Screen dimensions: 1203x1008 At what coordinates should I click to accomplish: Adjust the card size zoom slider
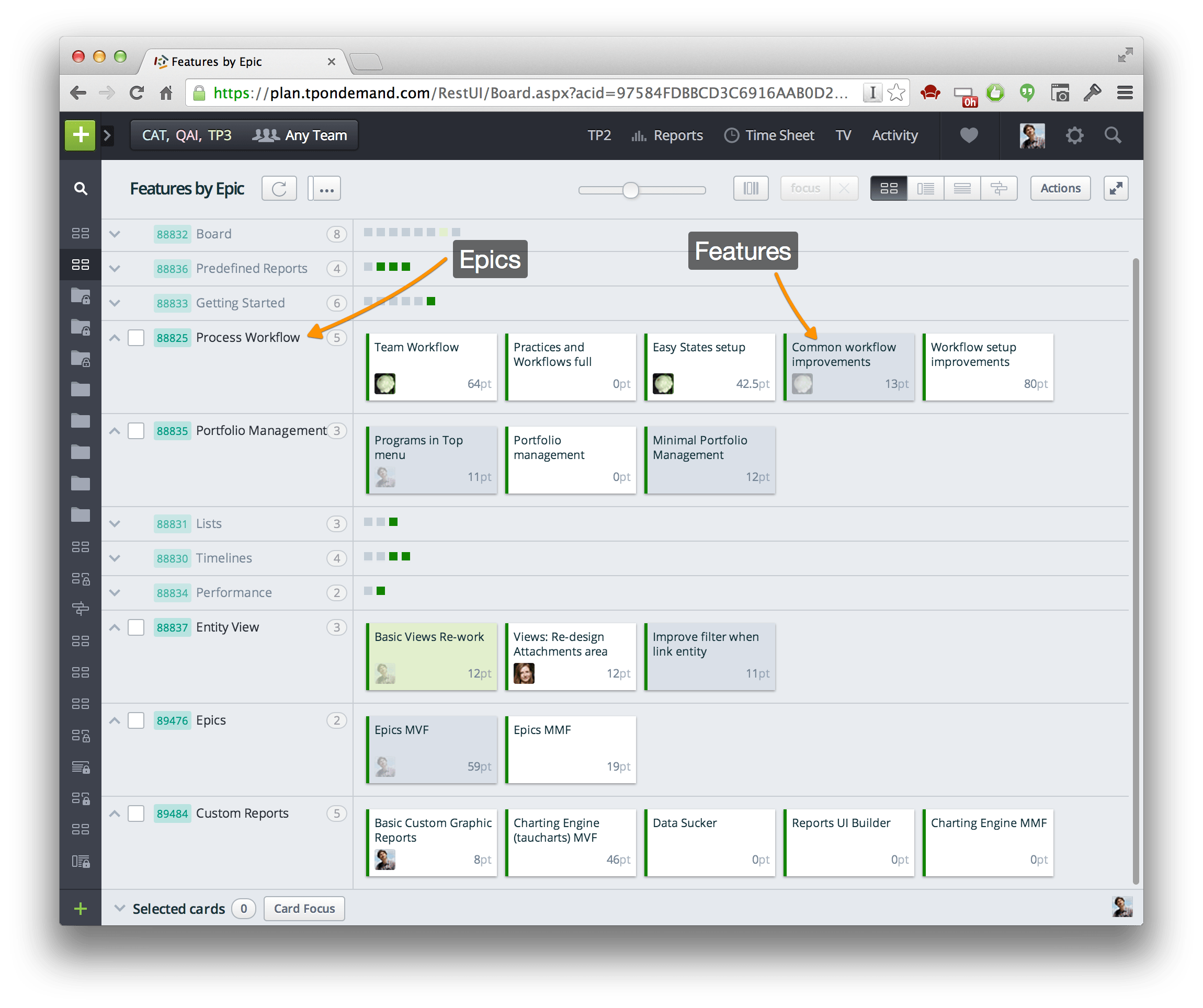coord(631,190)
